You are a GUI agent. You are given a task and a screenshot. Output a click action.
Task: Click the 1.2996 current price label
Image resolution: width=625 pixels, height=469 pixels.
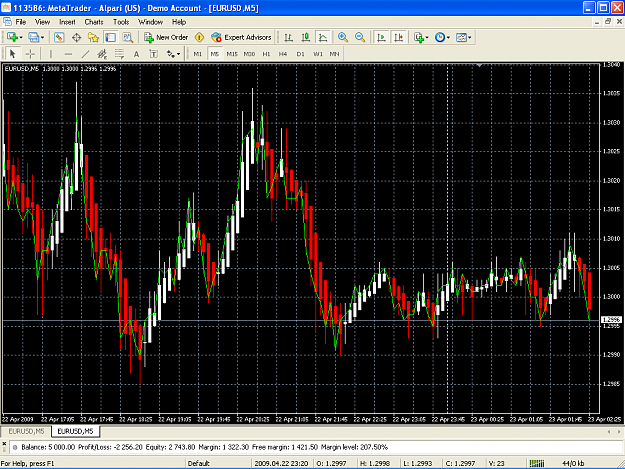[611, 320]
